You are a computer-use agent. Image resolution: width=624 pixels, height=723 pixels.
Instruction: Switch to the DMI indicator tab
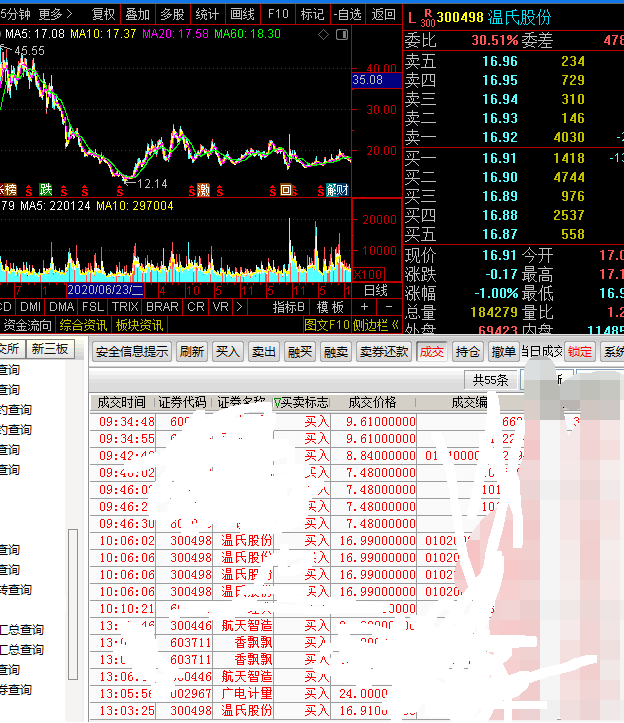[x=30, y=307]
